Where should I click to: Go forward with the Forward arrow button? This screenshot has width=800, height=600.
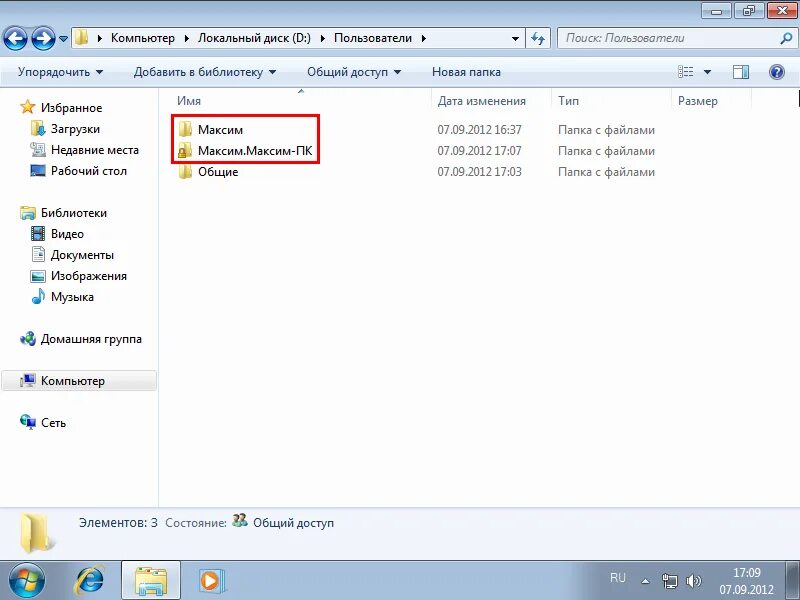point(43,38)
